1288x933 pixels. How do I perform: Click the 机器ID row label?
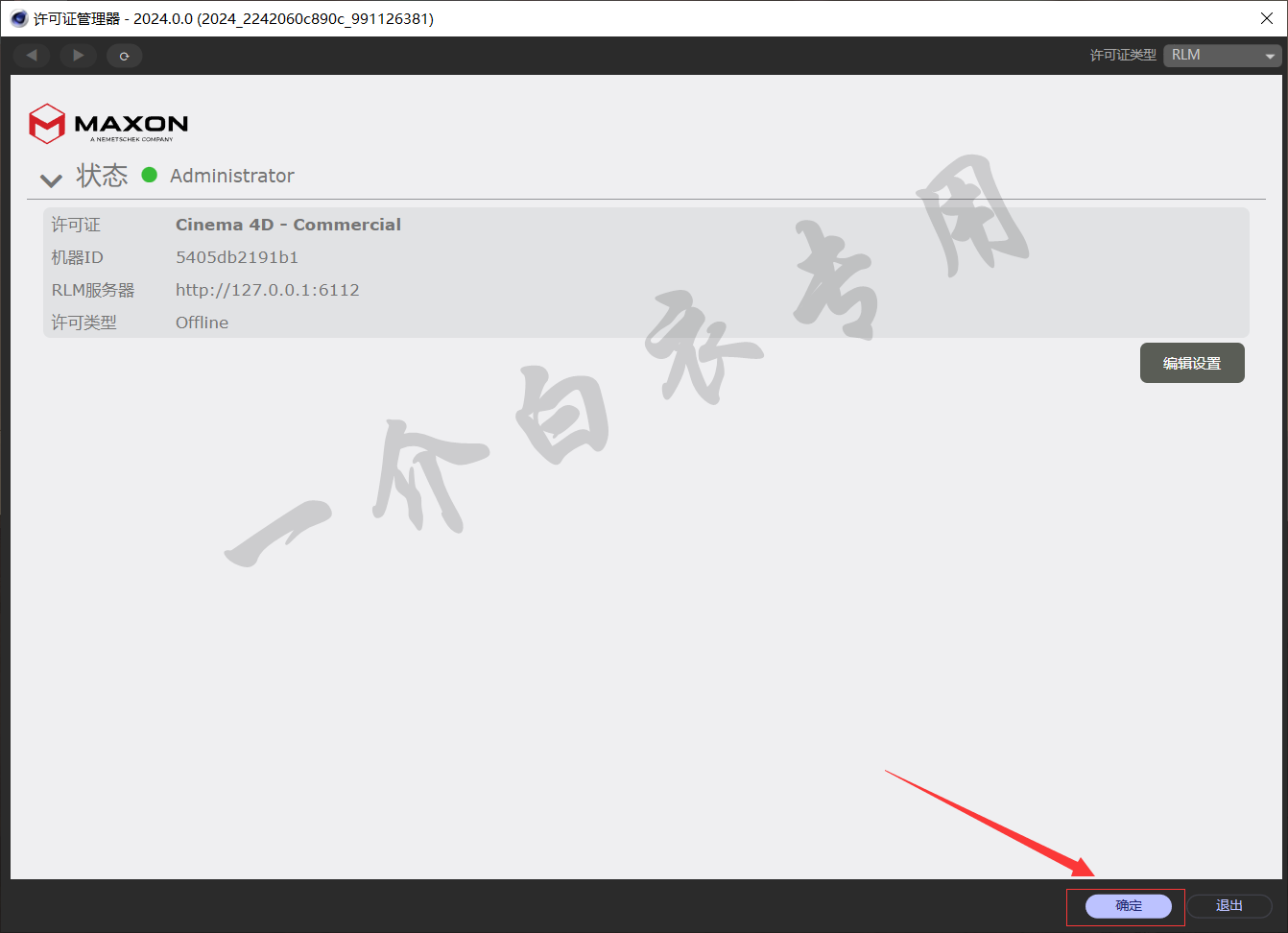pos(77,257)
